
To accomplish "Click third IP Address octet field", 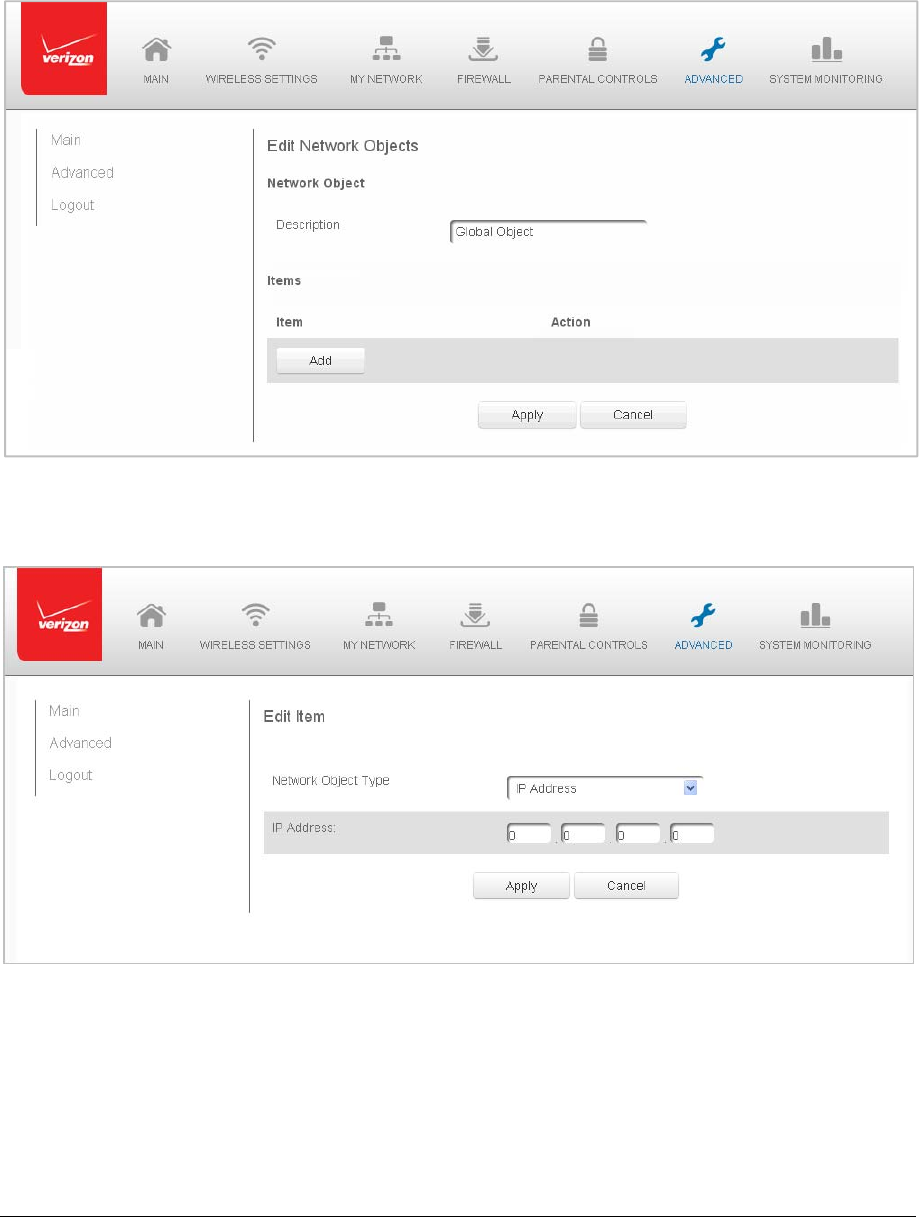I will click(637, 834).
